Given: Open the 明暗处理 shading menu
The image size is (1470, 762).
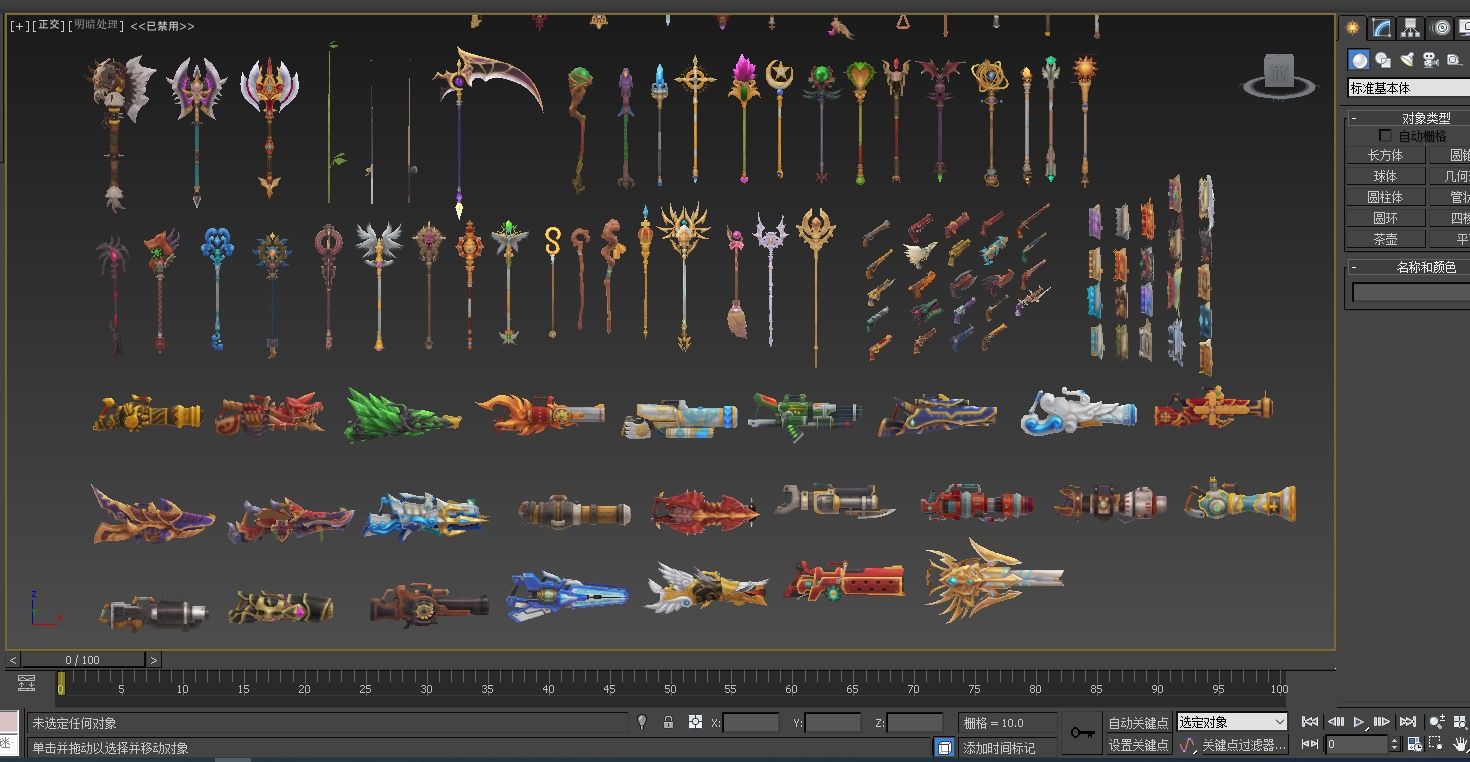Looking at the screenshot, I should tap(95, 26).
